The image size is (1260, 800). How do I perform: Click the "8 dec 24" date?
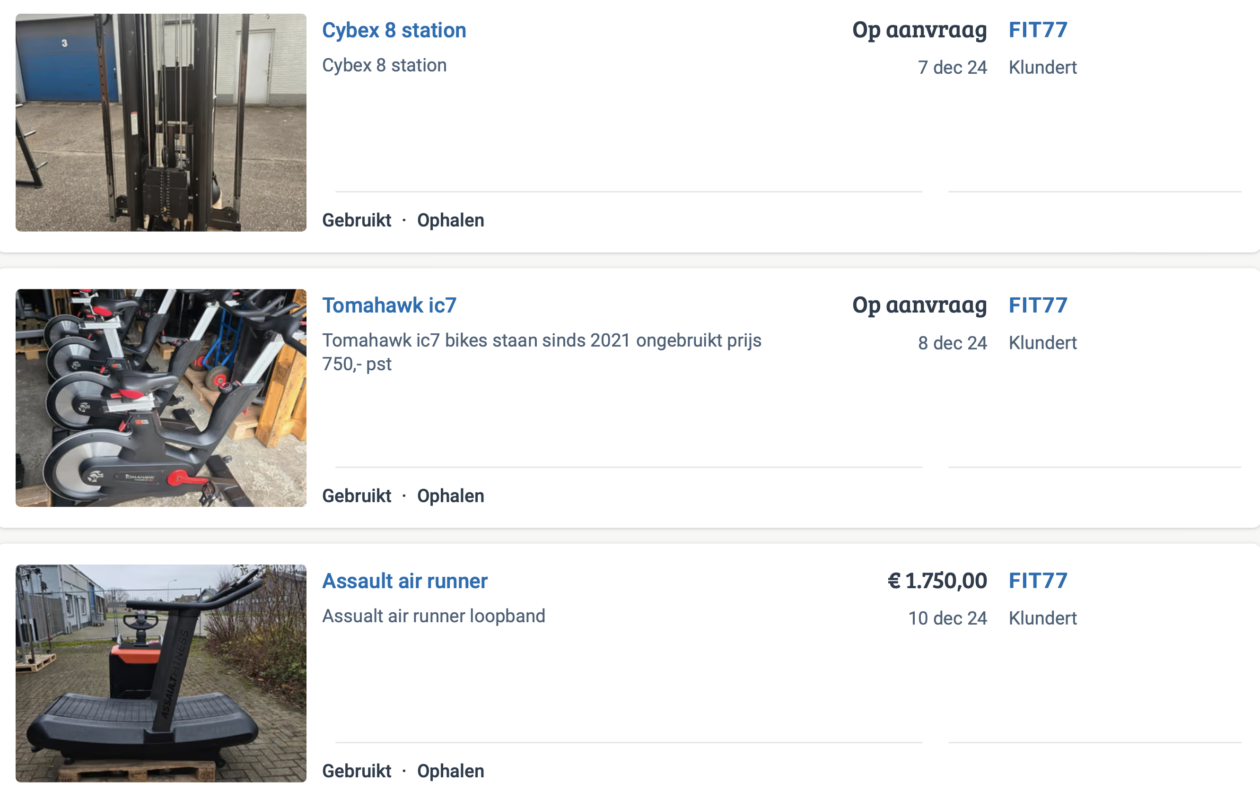[952, 343]
